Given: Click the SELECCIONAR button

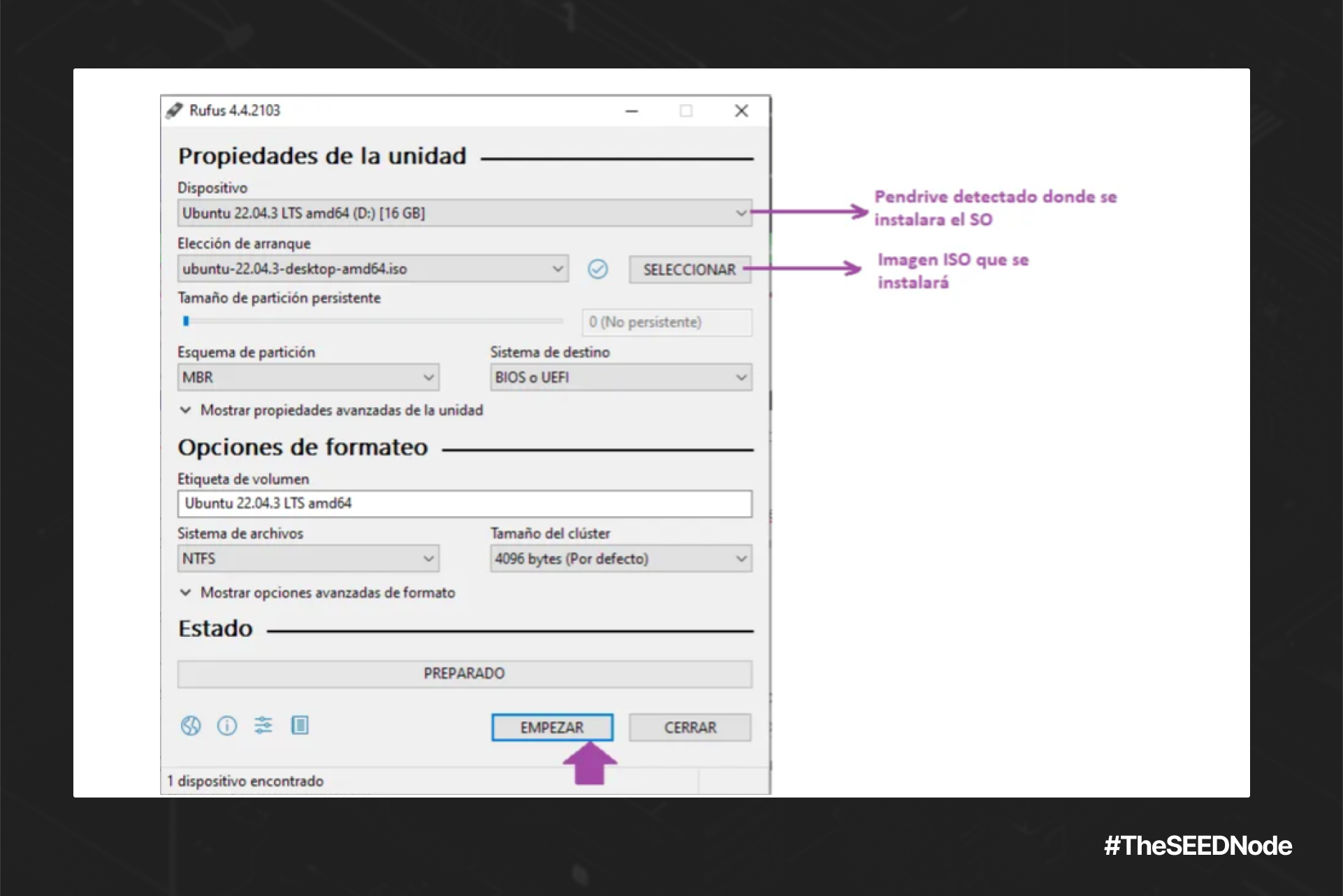Looking at the screenshot, I should pos(690,270).
